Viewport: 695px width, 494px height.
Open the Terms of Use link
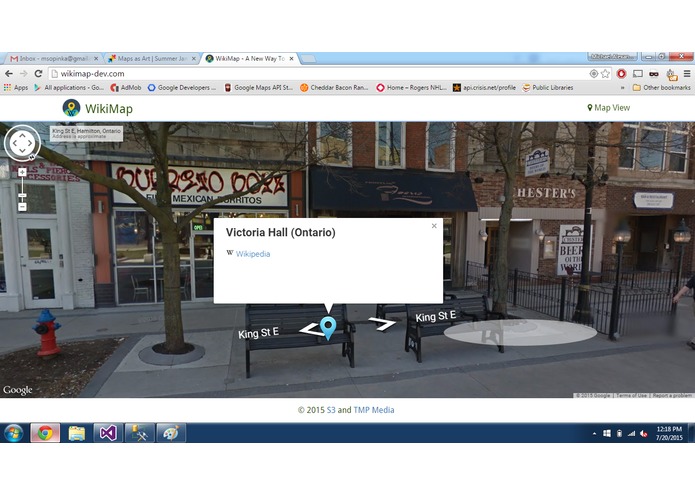tap(631, 395)
